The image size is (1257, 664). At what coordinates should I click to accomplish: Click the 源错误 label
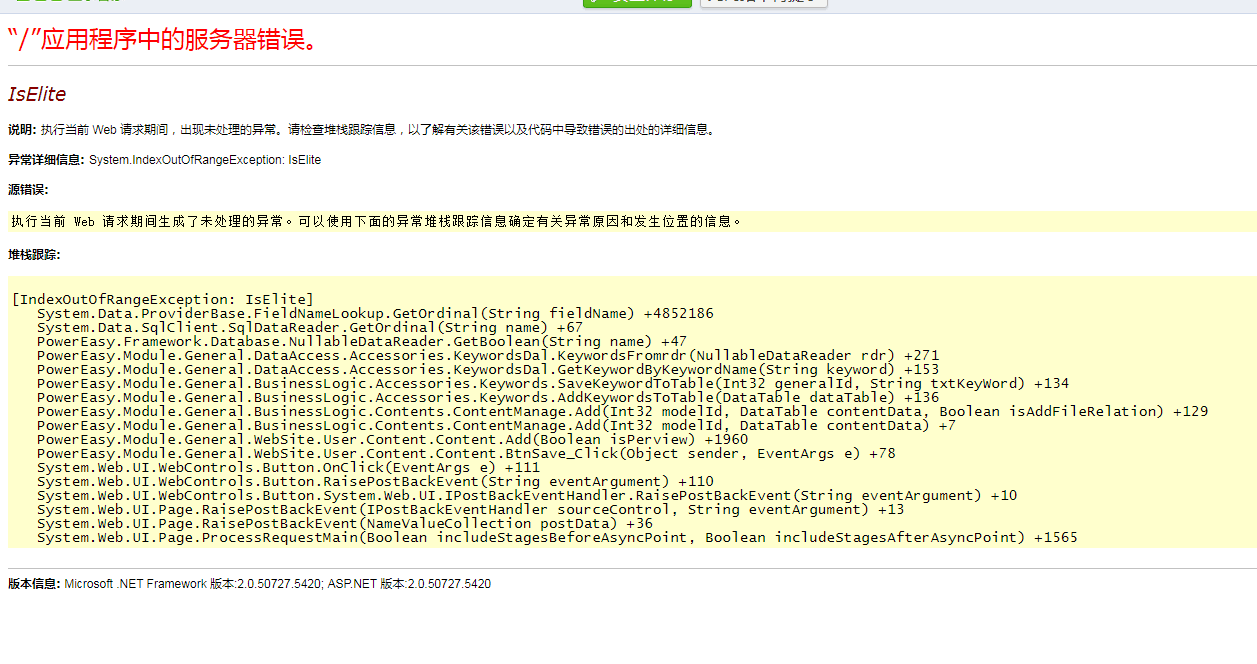point(28,190)
